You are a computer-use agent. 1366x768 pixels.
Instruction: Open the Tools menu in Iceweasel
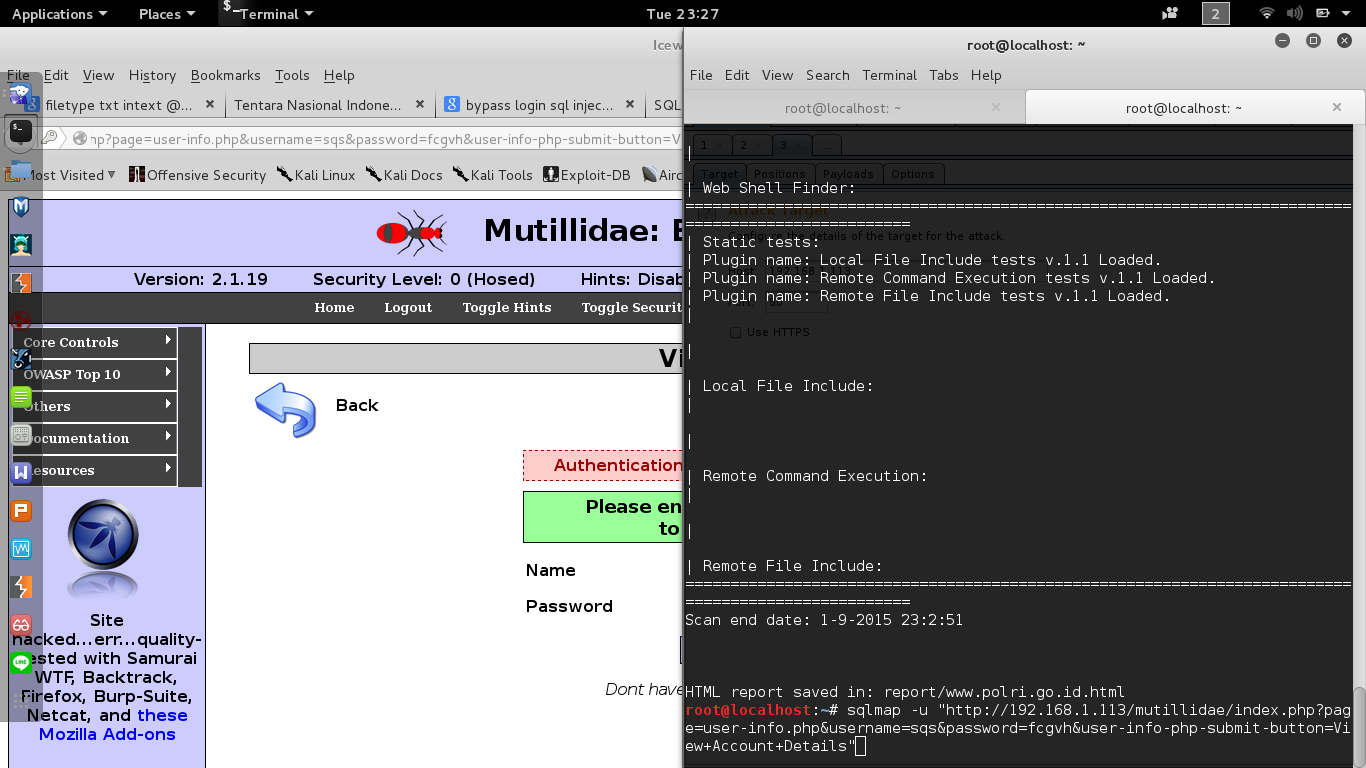coord(292,75)
